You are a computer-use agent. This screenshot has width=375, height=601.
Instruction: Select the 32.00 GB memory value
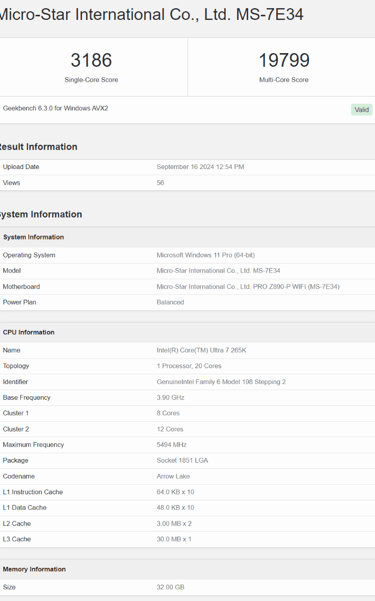coord(171,587)
